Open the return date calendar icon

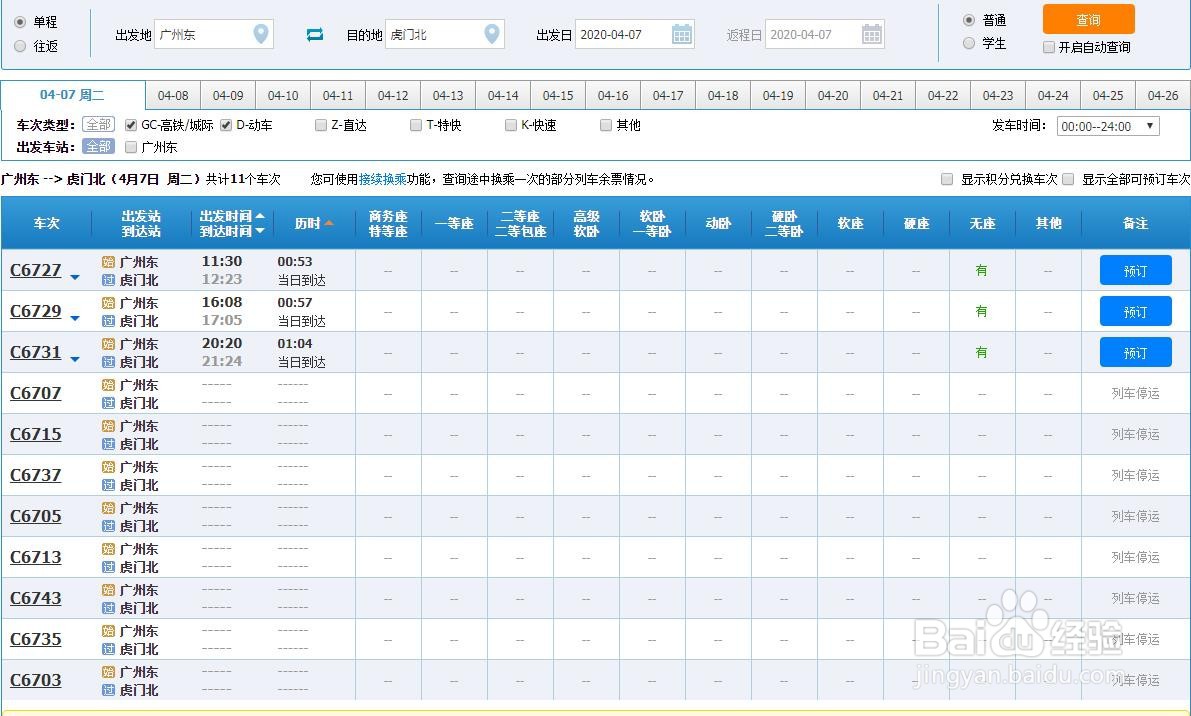[871, 33]
